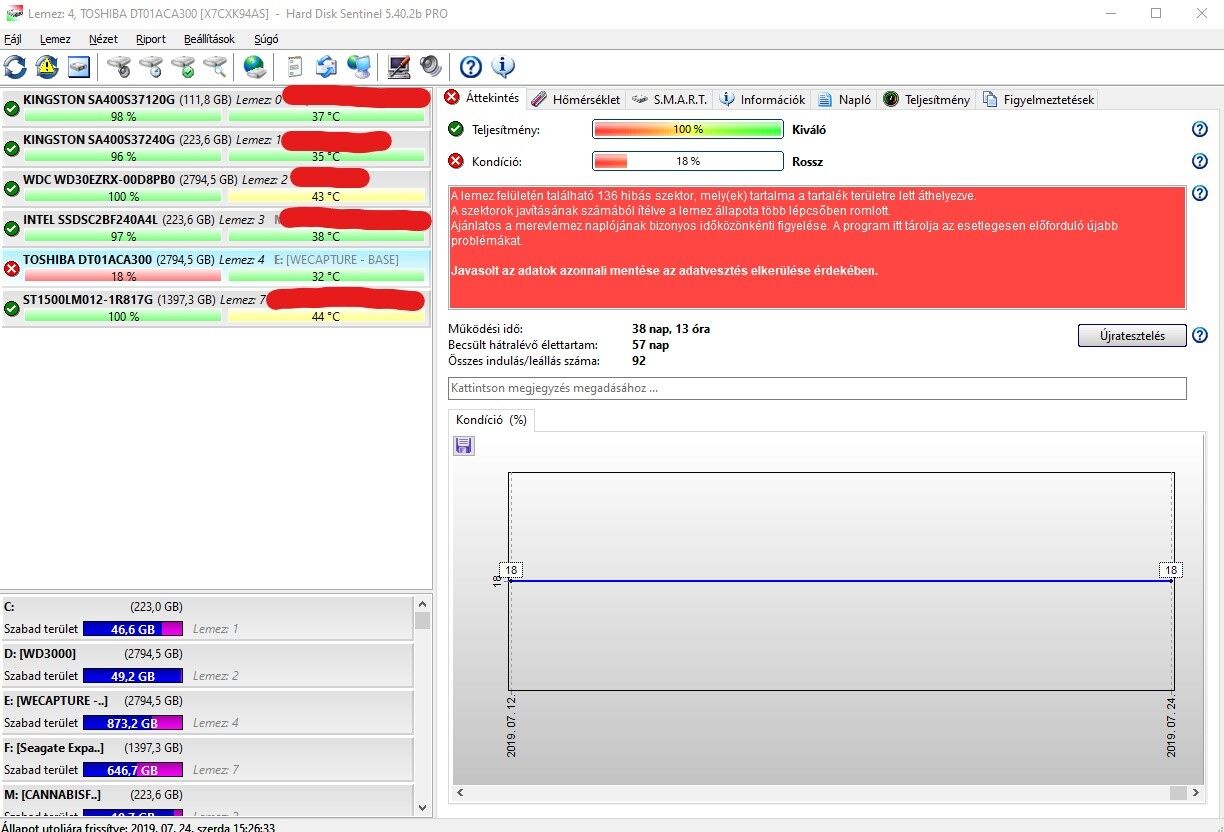Click the 32 °C temperature bar of TOSHIBA
Image resolution: width=1224 pixels, height=832 pixels.
(326, 277)
